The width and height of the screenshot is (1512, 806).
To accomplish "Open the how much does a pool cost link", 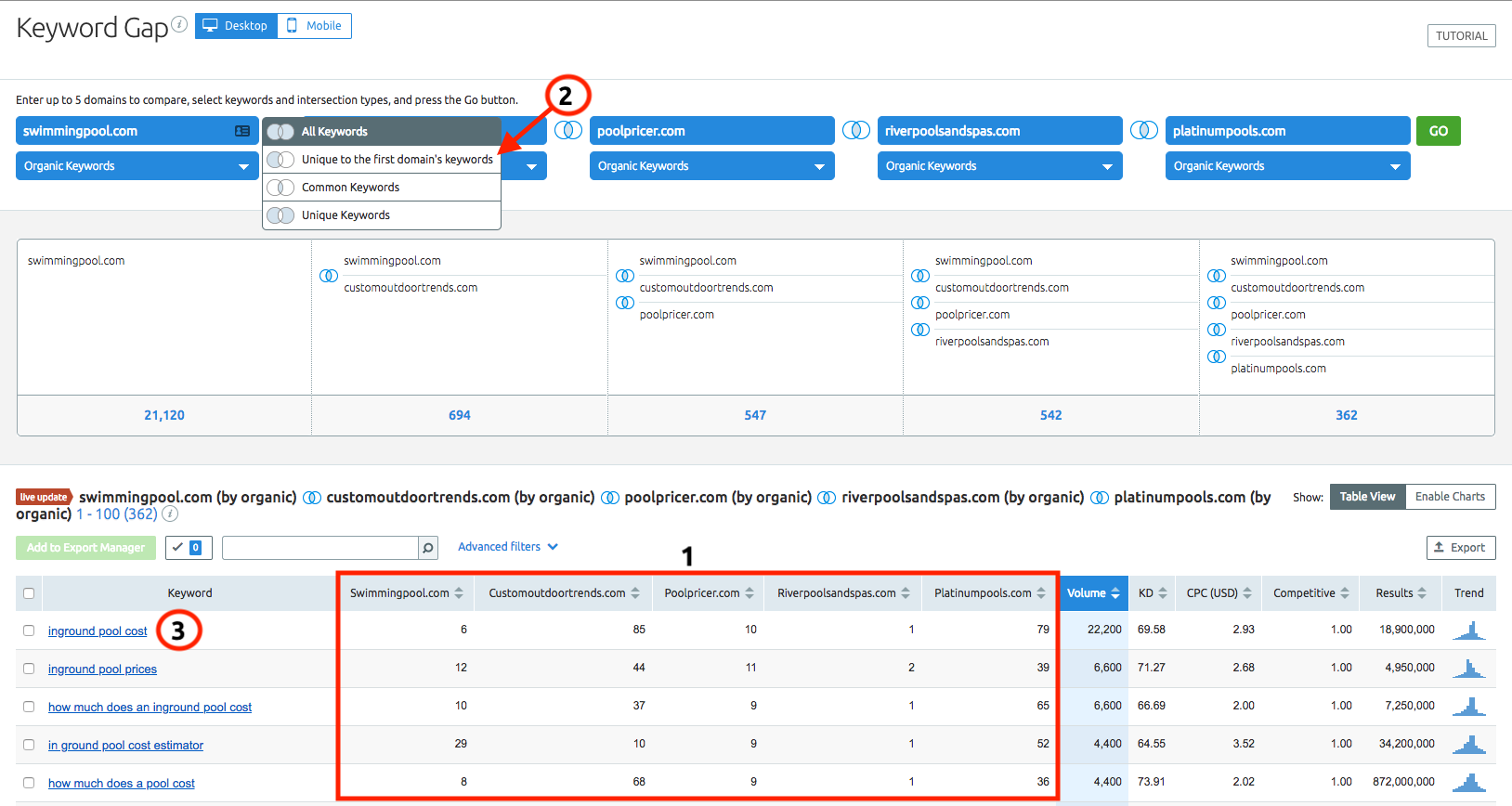I will click(122, 784).
